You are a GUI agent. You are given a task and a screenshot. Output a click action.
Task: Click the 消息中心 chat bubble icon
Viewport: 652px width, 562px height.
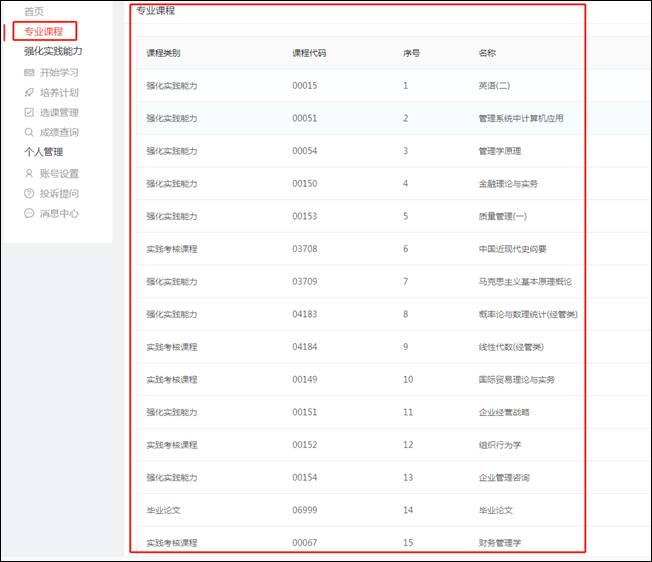(29, 214)
